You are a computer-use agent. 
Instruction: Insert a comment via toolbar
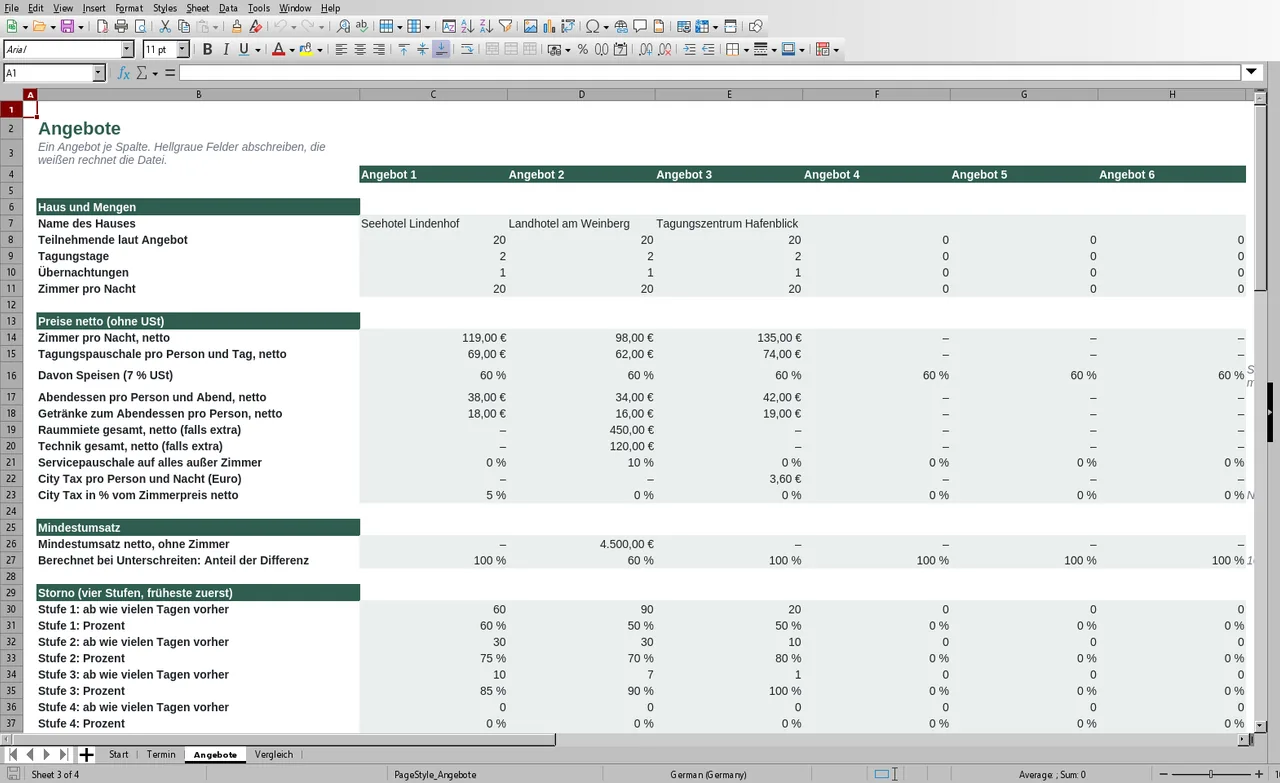tap(640, 26)
